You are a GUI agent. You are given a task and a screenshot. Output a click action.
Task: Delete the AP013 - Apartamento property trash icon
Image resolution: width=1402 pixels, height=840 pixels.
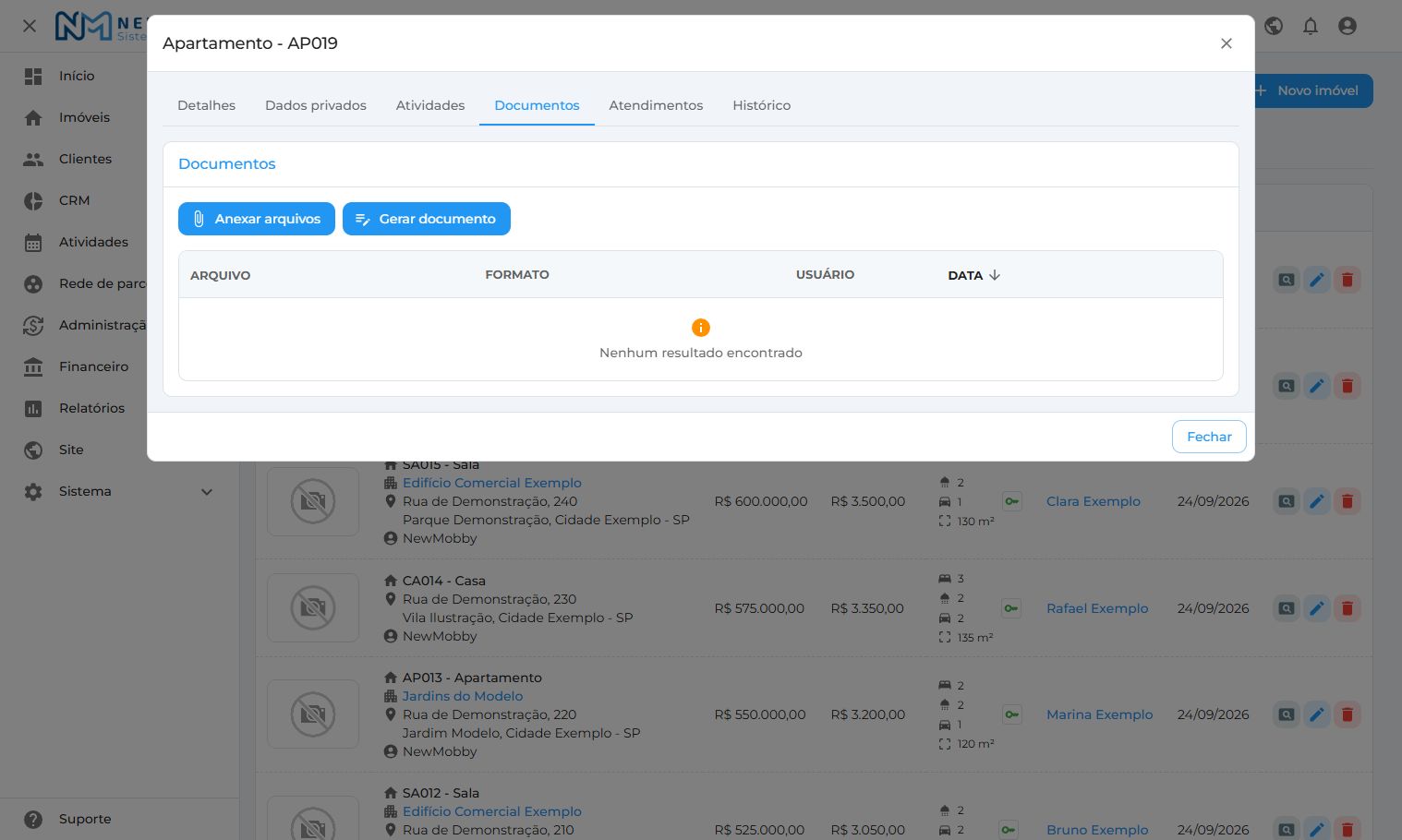pyautogui.click(x=1348, y=714)
